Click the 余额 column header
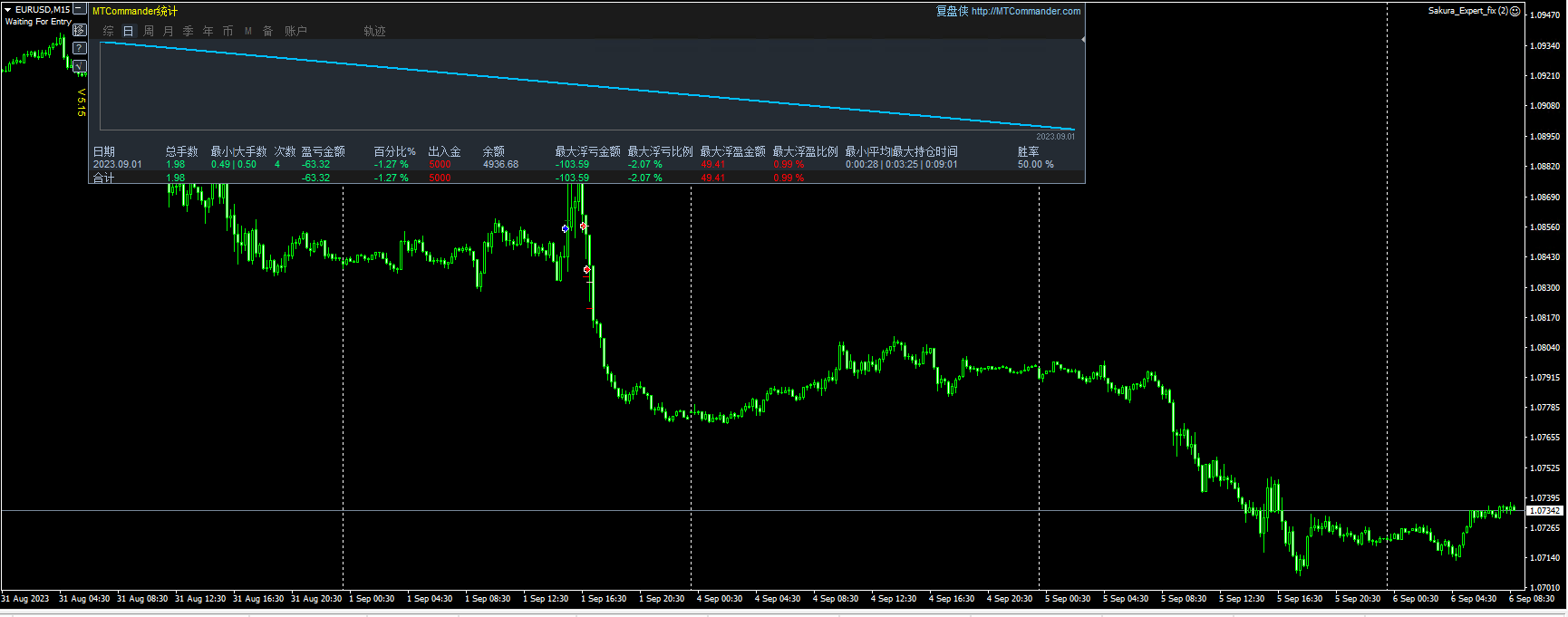This screenshot has width=1568, height=617. click(494, 151)
